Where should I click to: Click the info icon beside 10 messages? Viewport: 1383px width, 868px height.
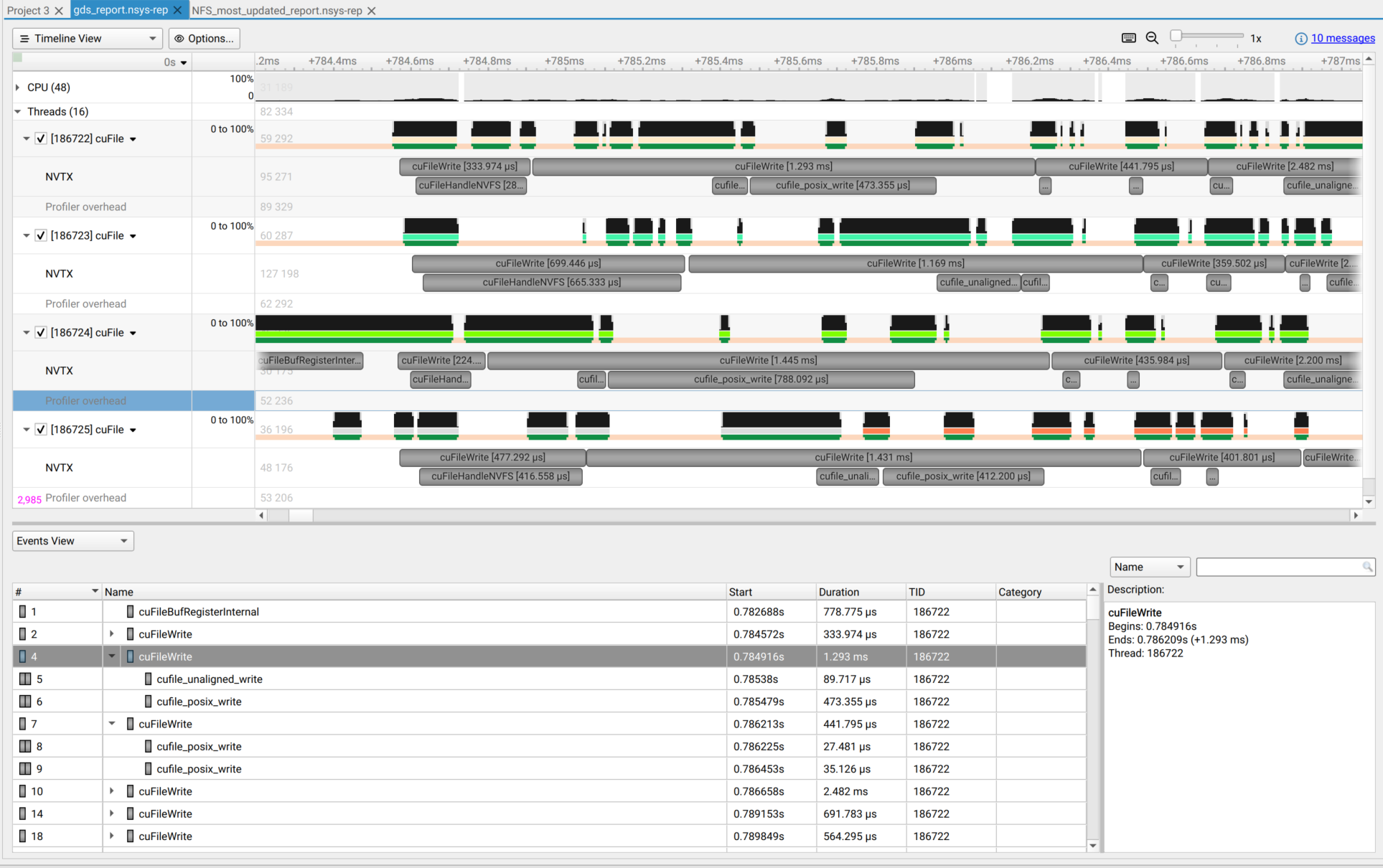pyautogui.click(x=1301, y=38)
